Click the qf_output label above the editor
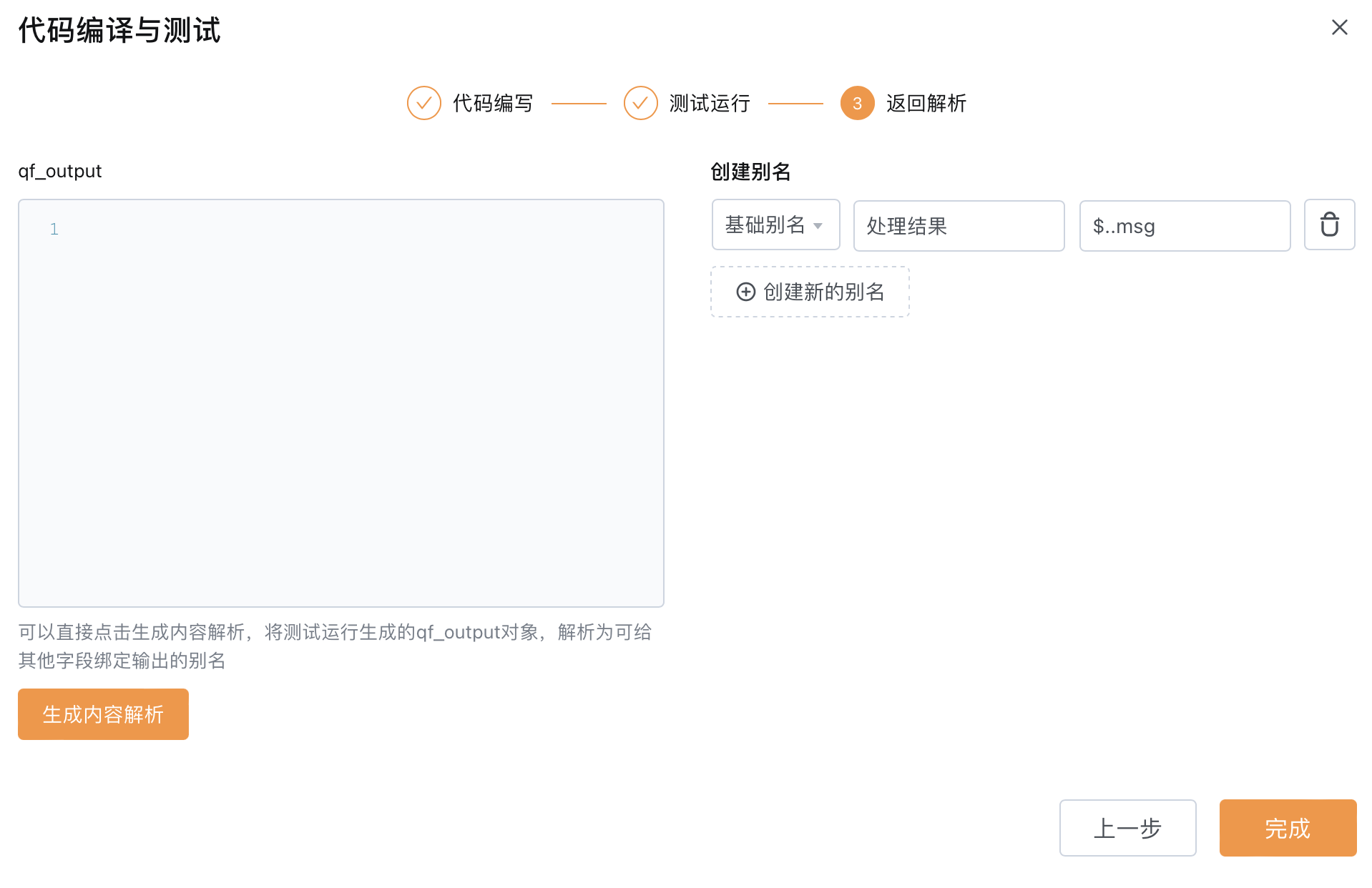 click(60, 171)
